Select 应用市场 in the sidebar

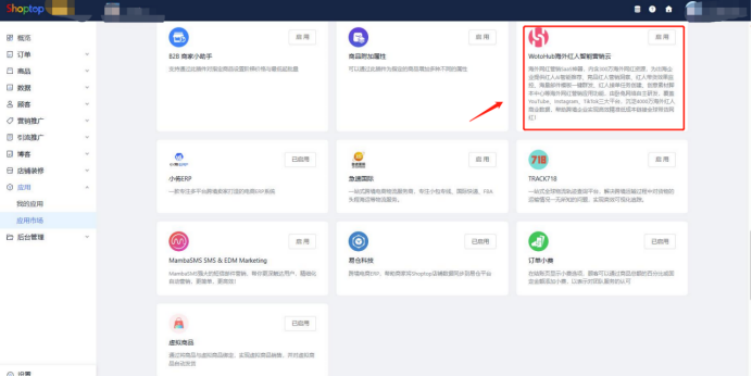[x=30, y=220]
